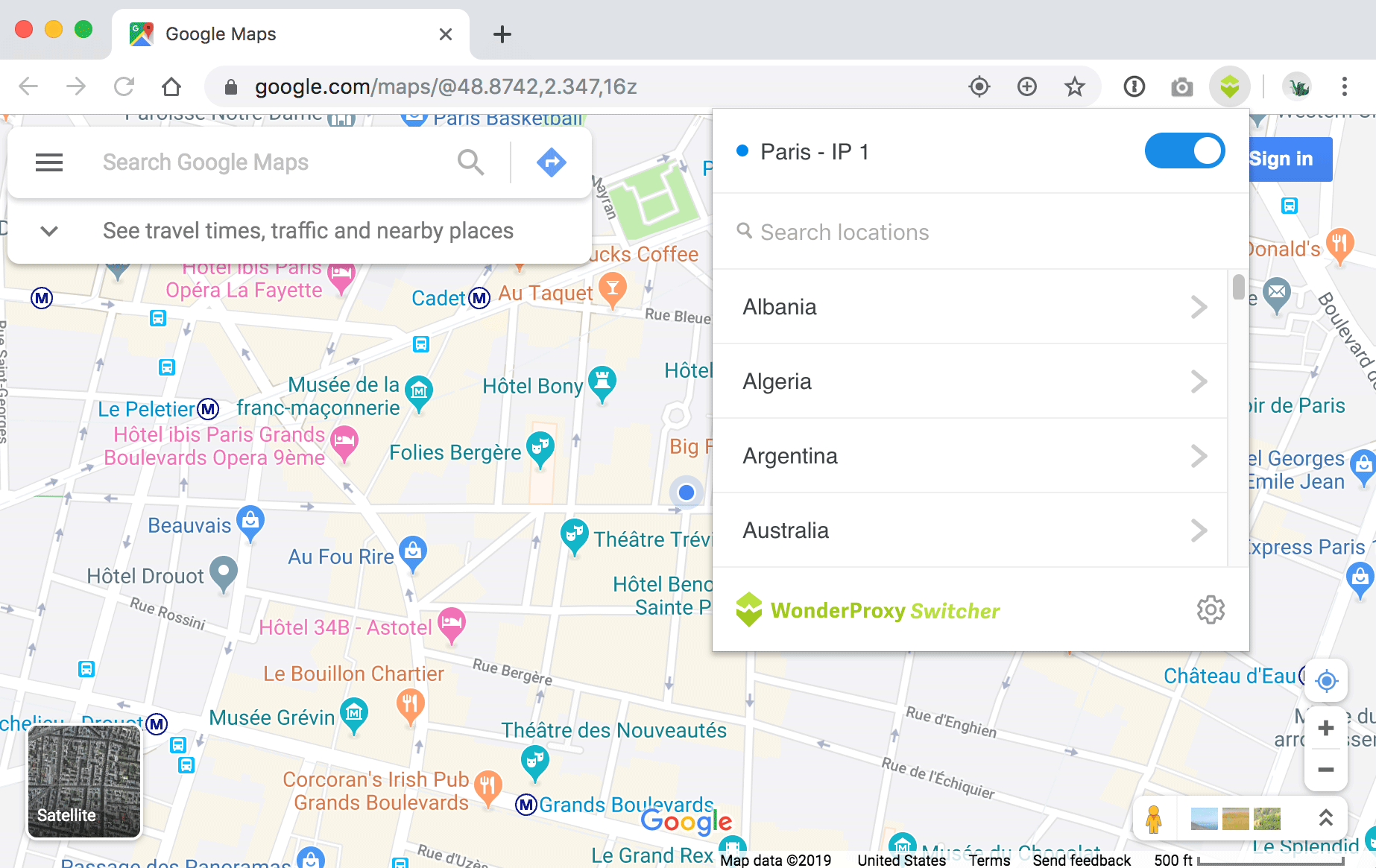Expand Argentina server list
This screenshot has height=868, width=1376.
pyautogui.click(x=971, y=456)
